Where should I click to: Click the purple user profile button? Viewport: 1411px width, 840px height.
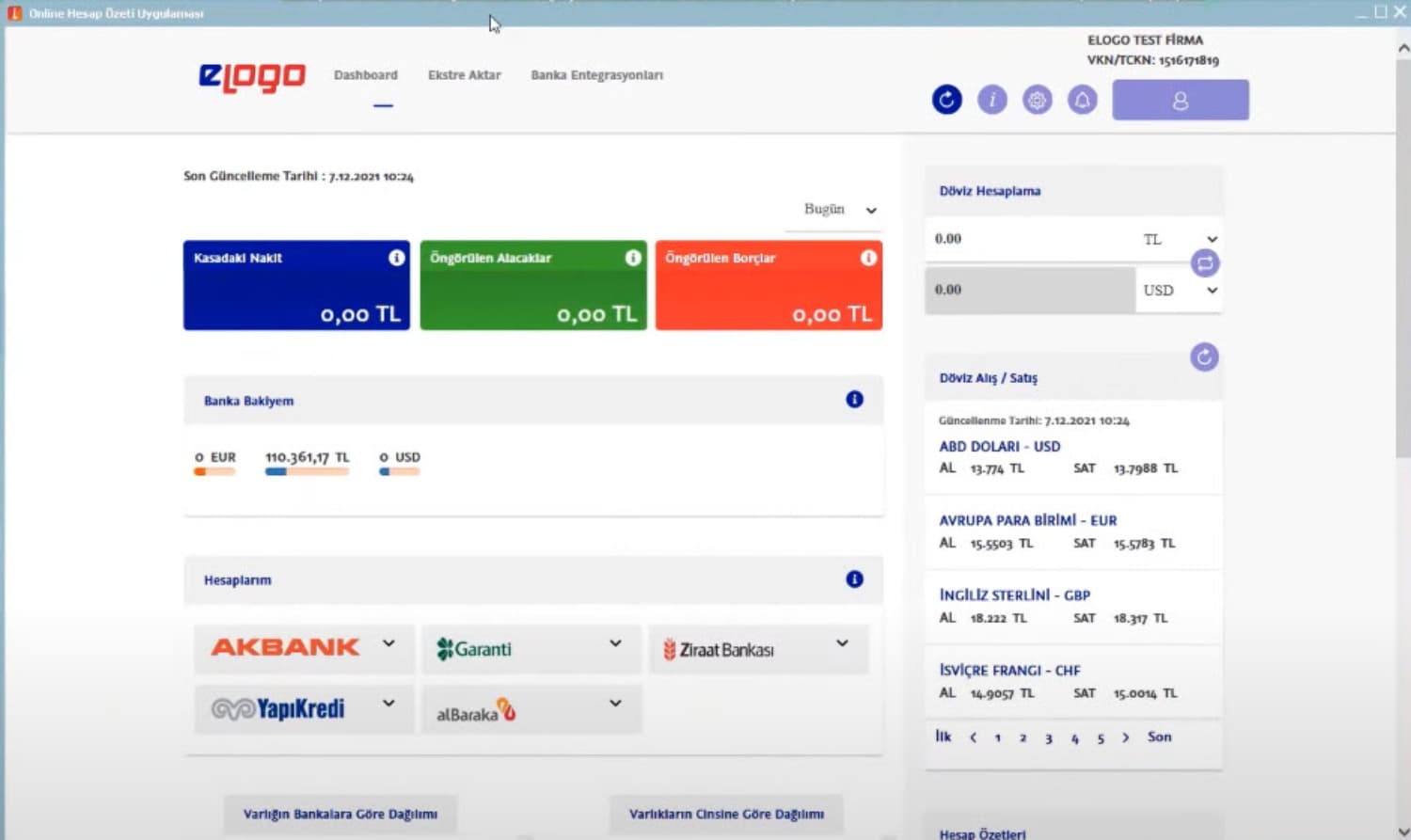pos(1180,100)
